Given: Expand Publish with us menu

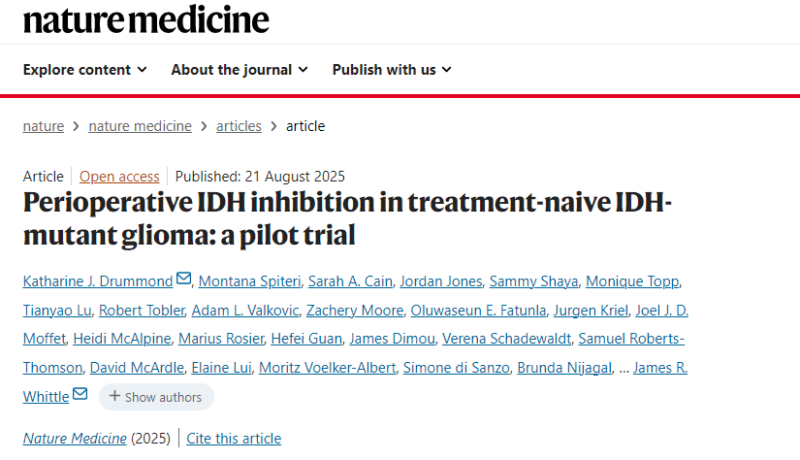Looking at the screenshot, I should point(392,70).
